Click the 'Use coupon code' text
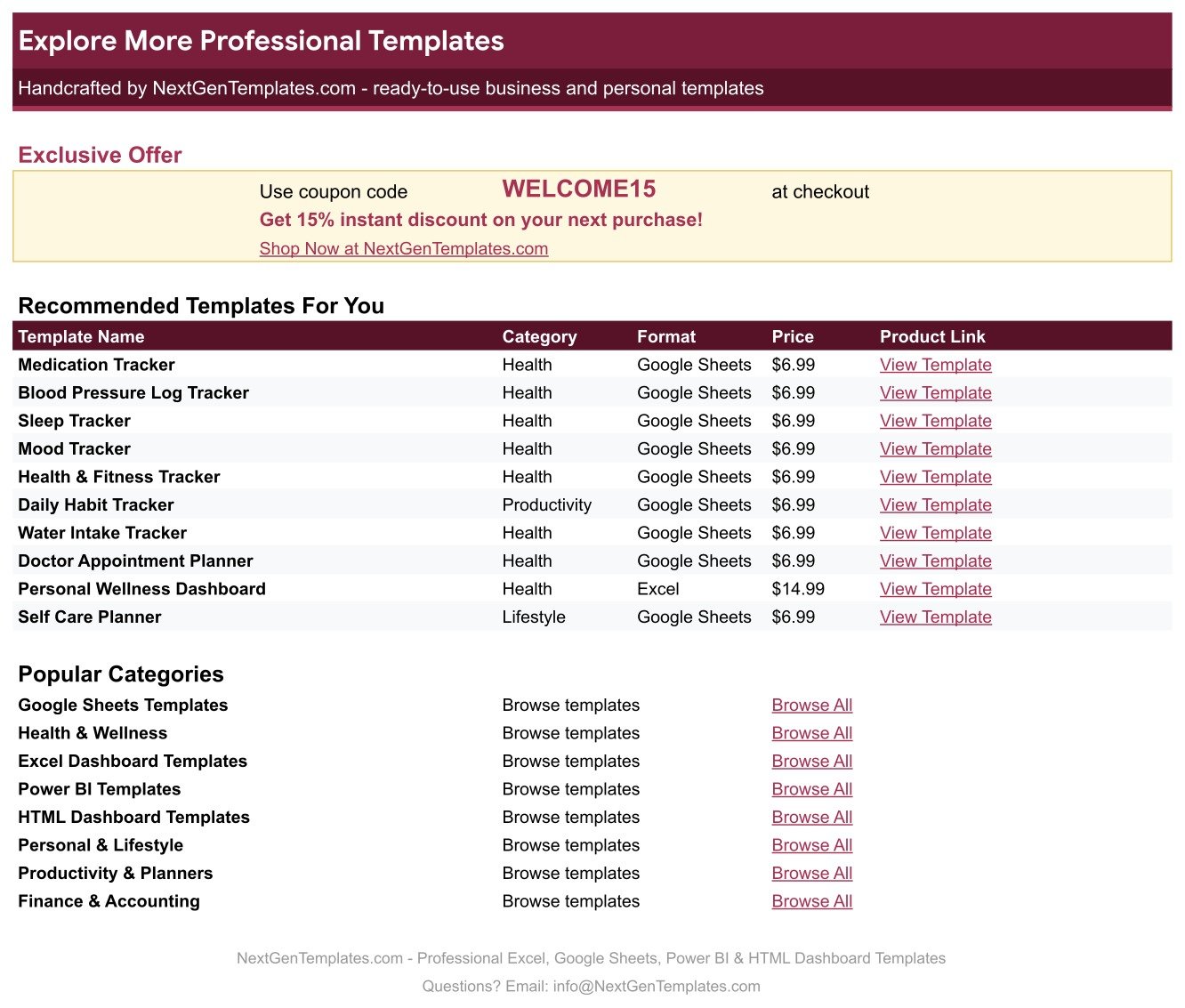This screenshot has width=1185, height=1008. [334, 191]
